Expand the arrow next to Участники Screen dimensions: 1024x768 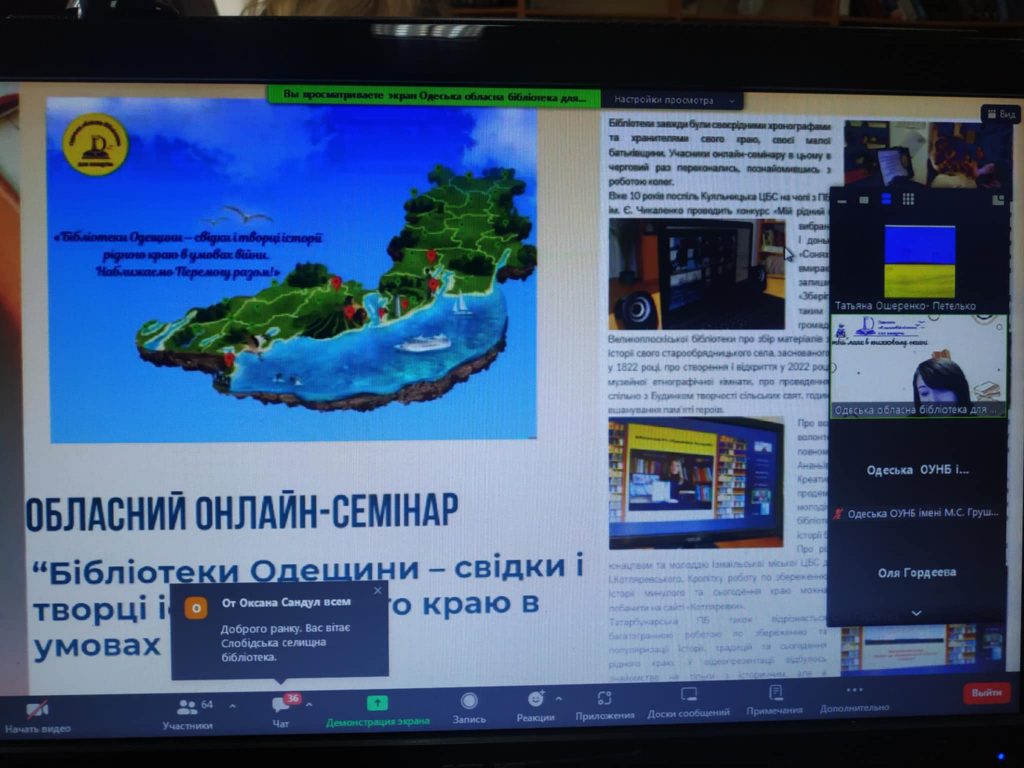click(232, 706)
